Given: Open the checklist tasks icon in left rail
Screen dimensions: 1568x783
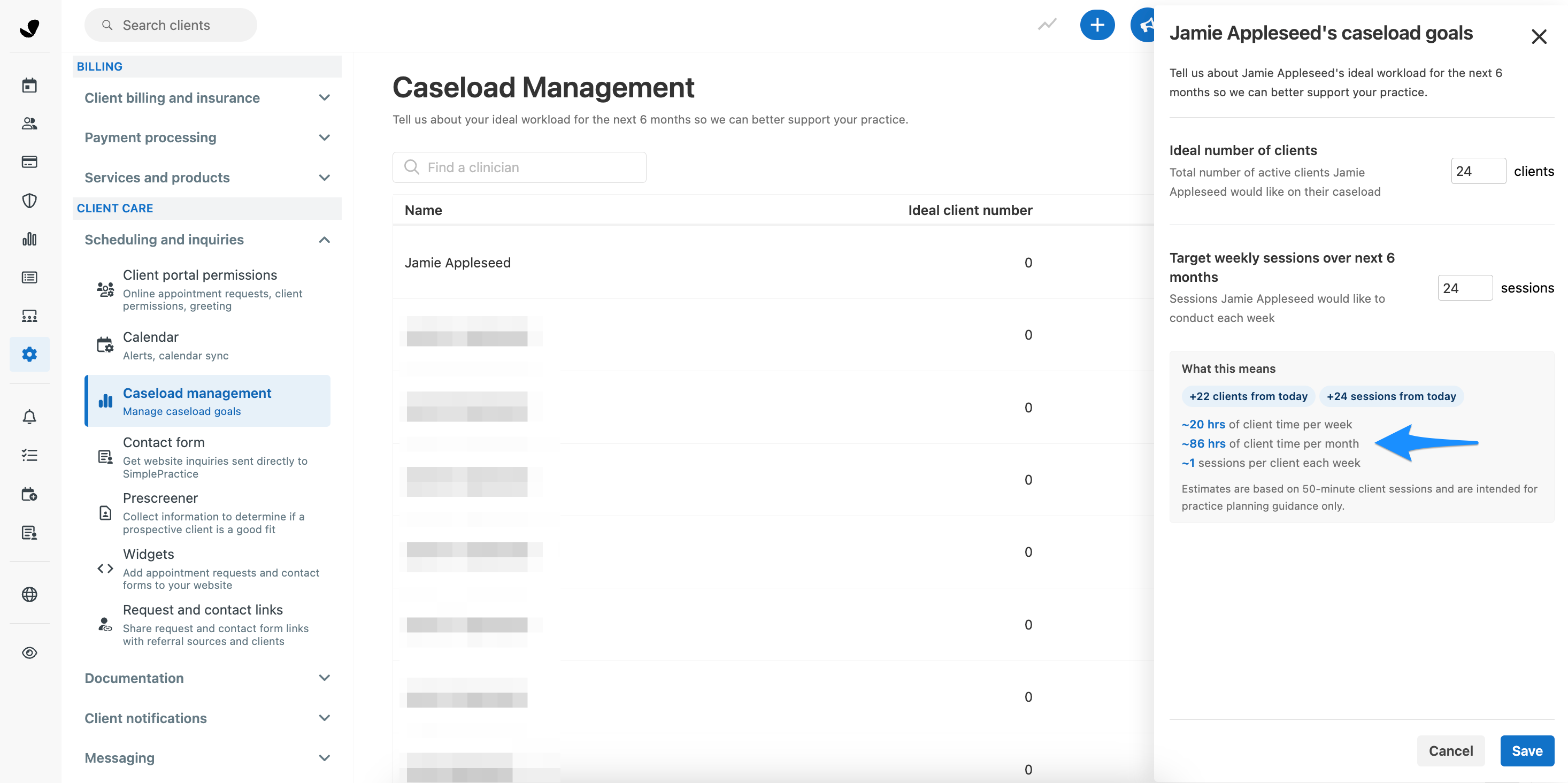Looking at the screenshot, I should 29,456.
